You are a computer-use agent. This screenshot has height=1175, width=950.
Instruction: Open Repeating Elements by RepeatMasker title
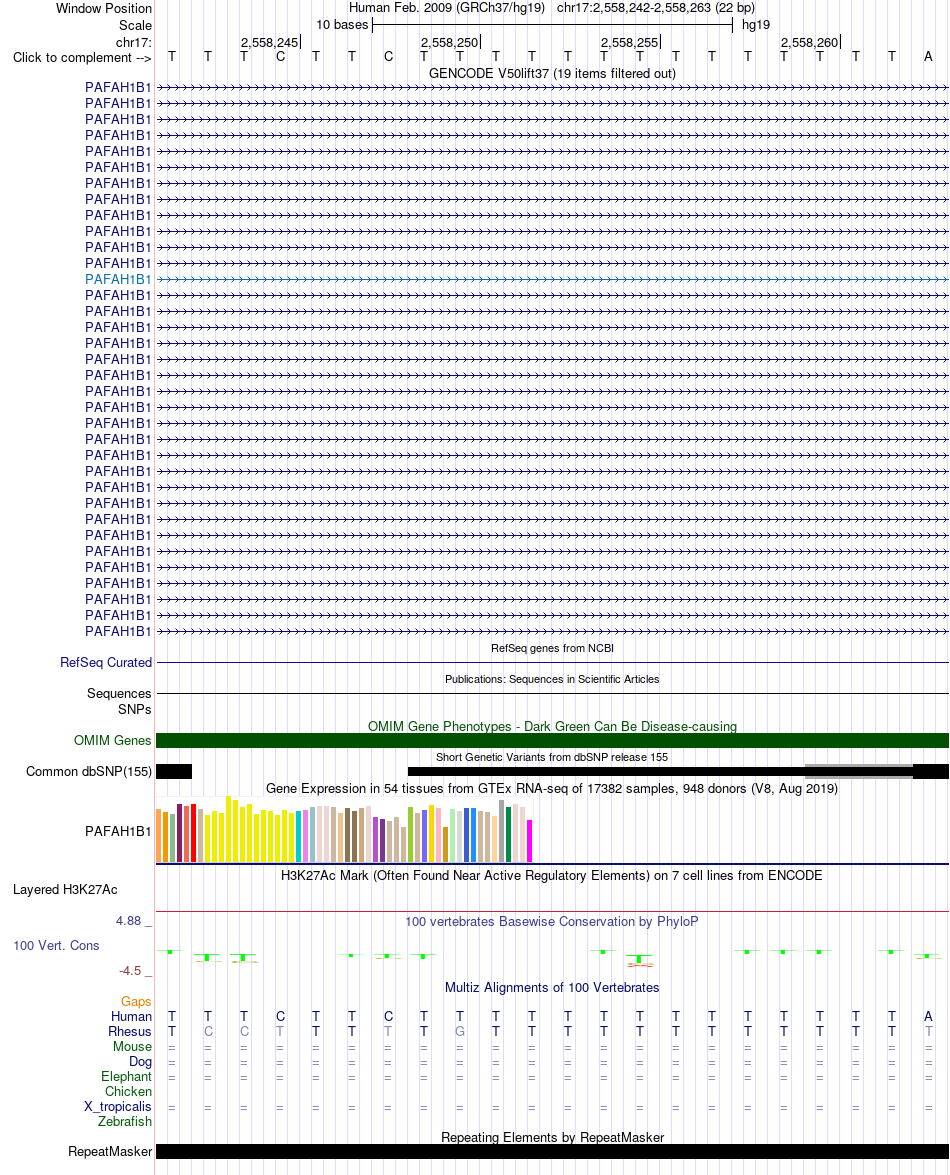[x=552, y=1138]
